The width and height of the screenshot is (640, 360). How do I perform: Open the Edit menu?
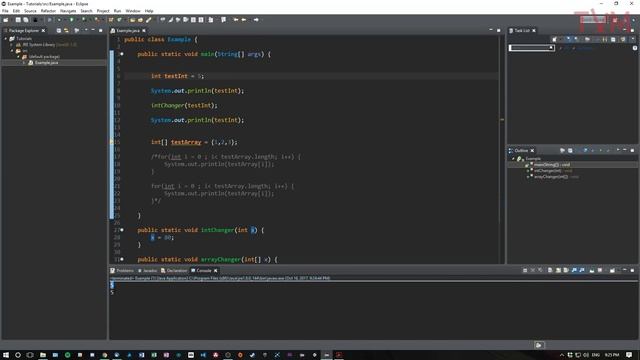tap(16, 11)
